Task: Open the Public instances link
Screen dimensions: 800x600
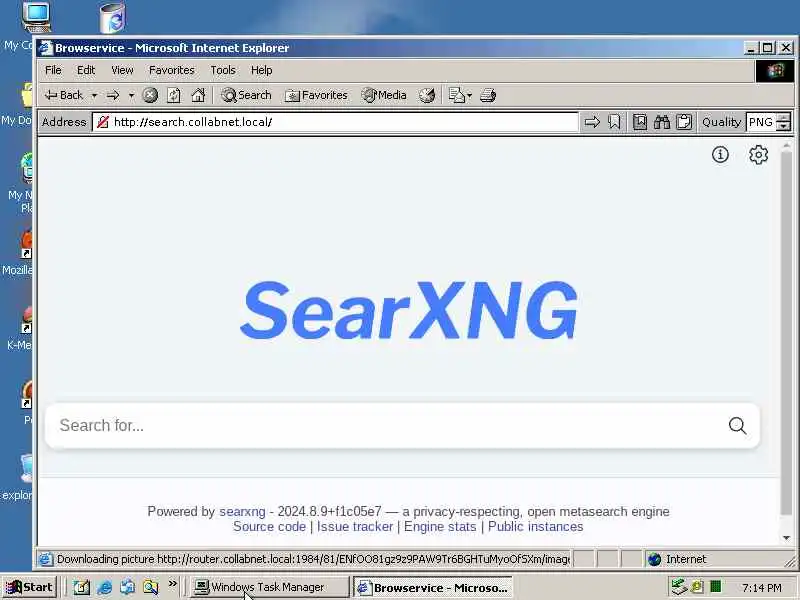Action: click(536, 527)
